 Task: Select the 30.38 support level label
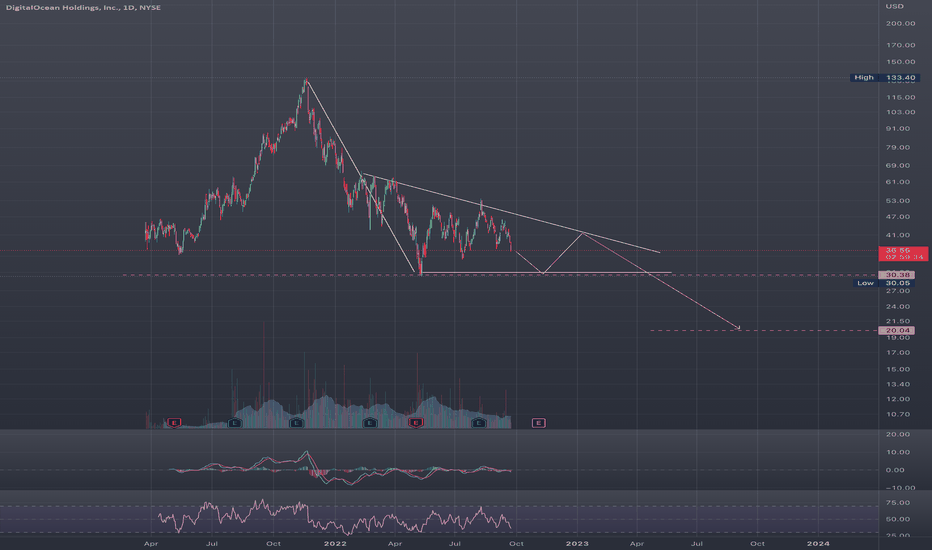(897, 275)
